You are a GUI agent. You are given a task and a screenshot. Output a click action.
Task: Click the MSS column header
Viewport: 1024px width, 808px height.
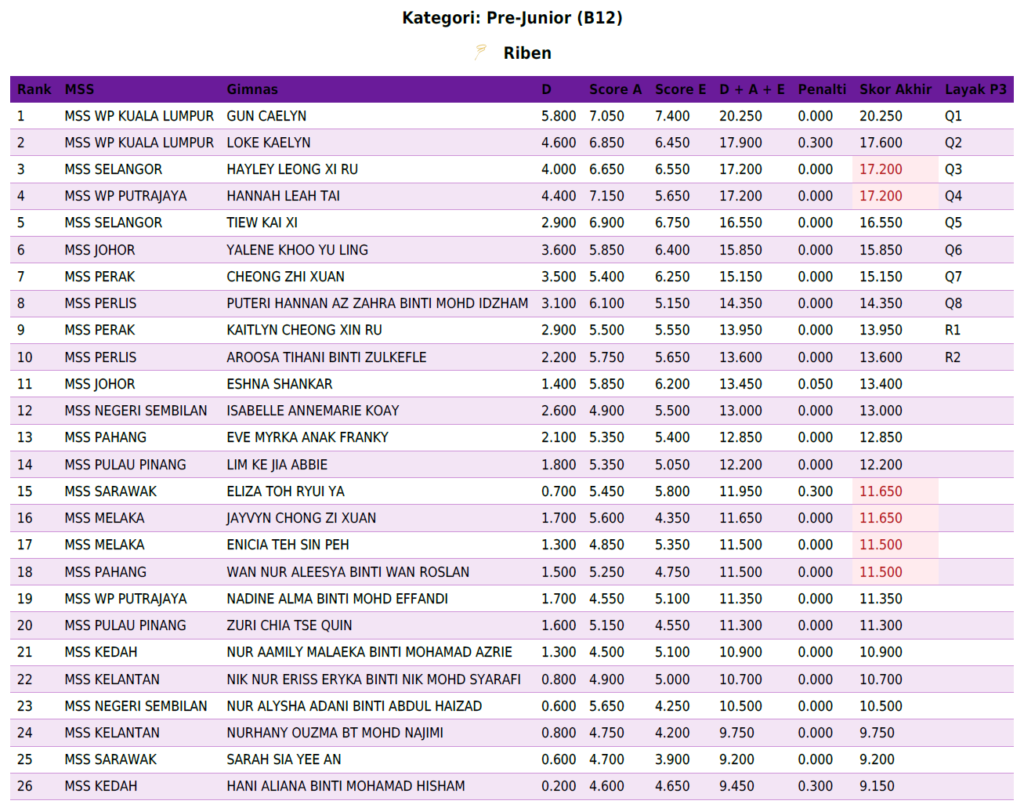pos(80,90)
